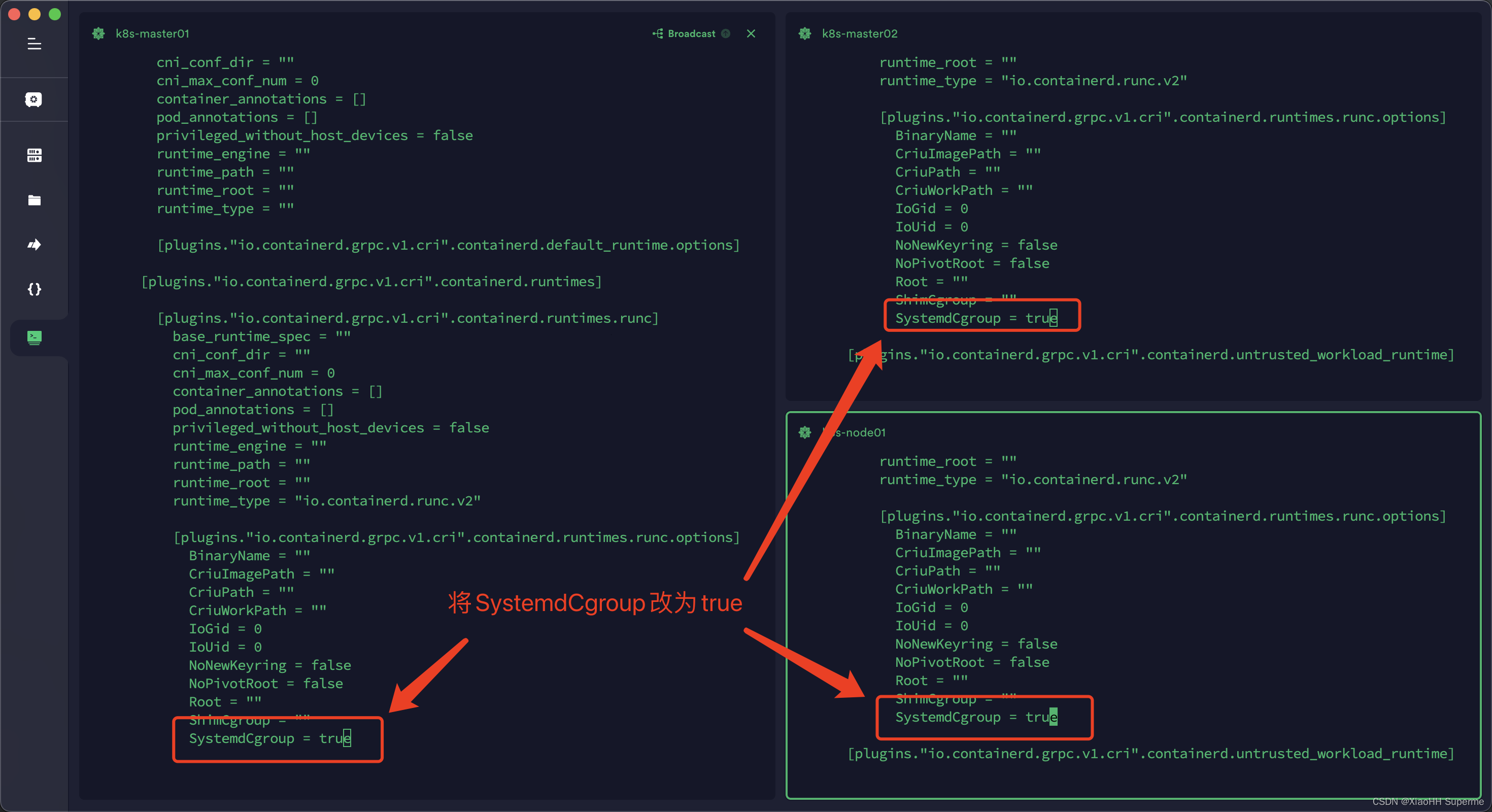Click 'NoNewKeyring = false' in k8s-master02
The image size is (1492, 812).
[x=976, y=245]
